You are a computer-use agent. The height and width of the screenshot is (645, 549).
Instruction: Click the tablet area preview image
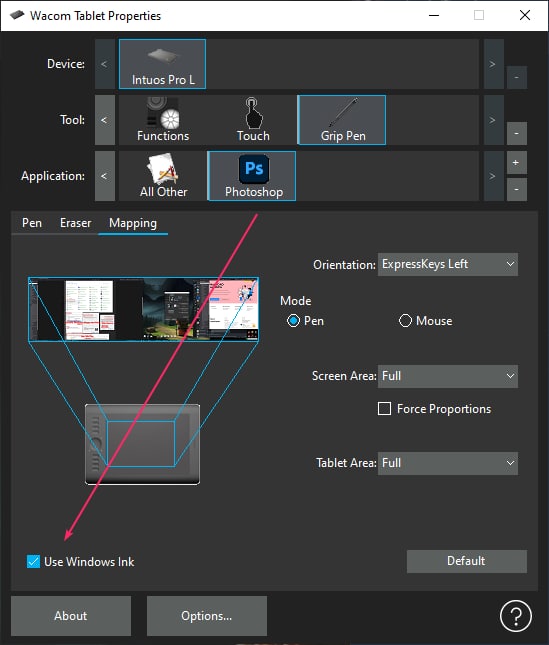[142, 444]
